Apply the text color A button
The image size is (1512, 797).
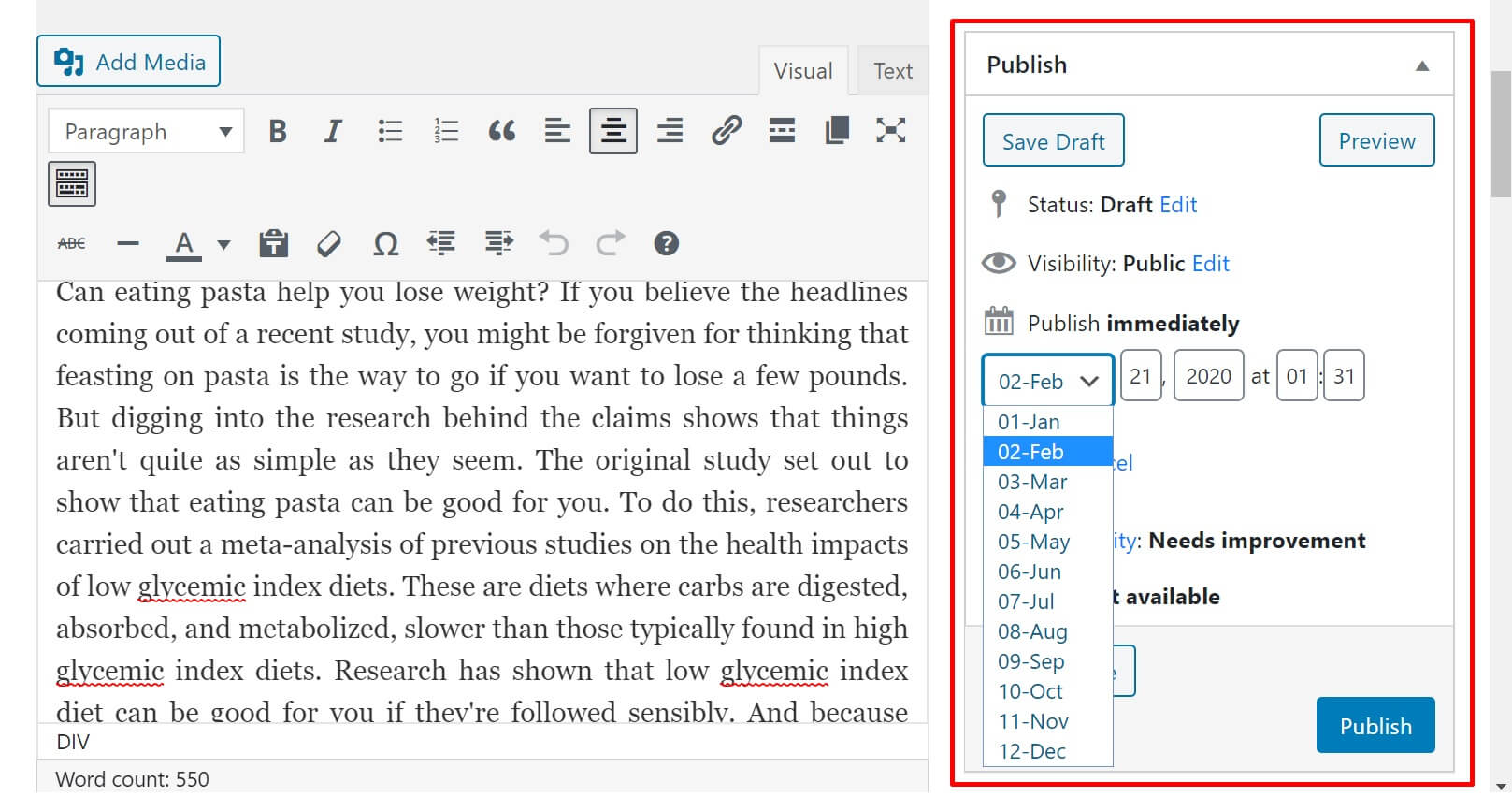[184, 244]
